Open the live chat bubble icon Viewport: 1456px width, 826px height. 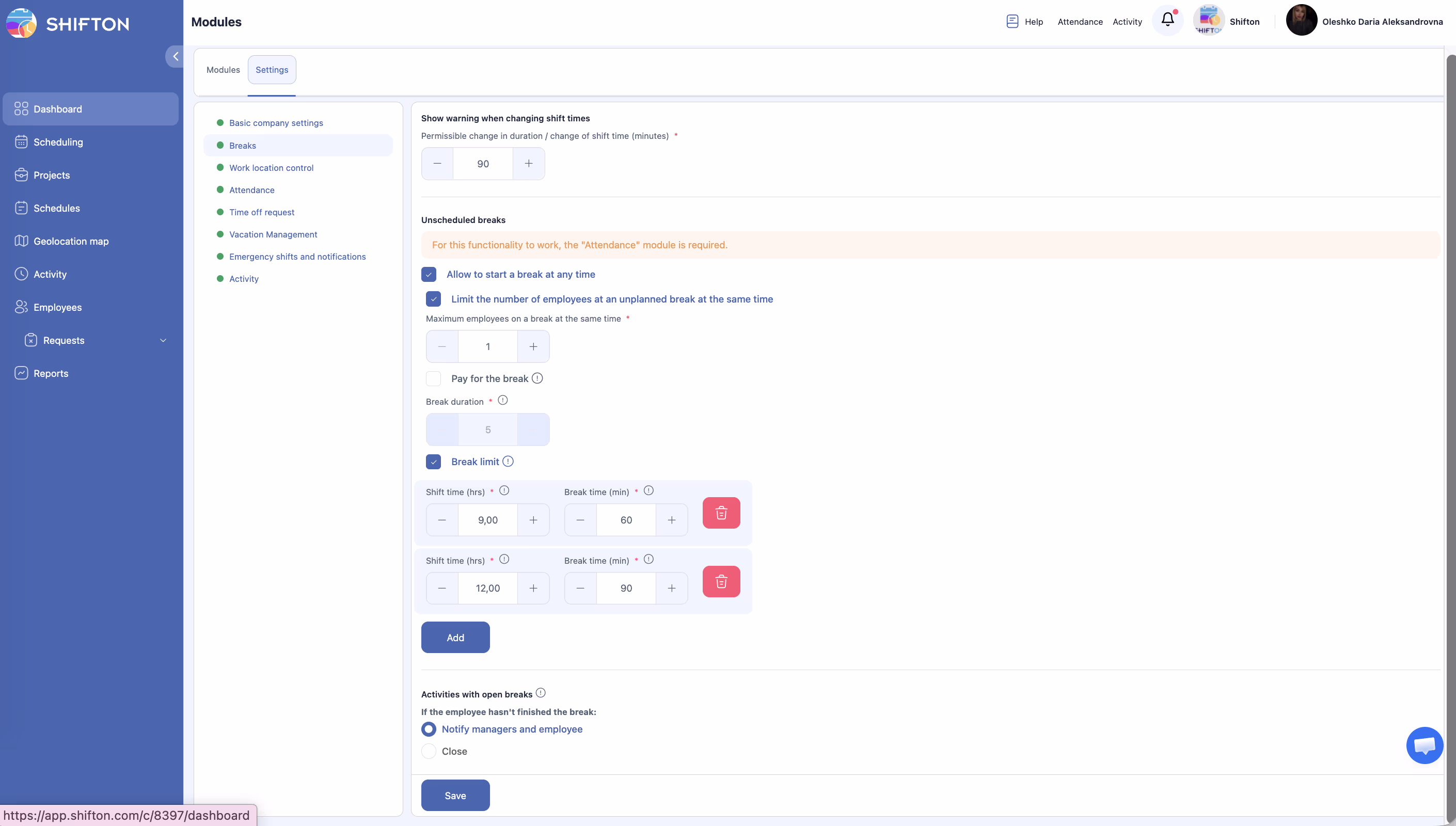pos(1424,745)
